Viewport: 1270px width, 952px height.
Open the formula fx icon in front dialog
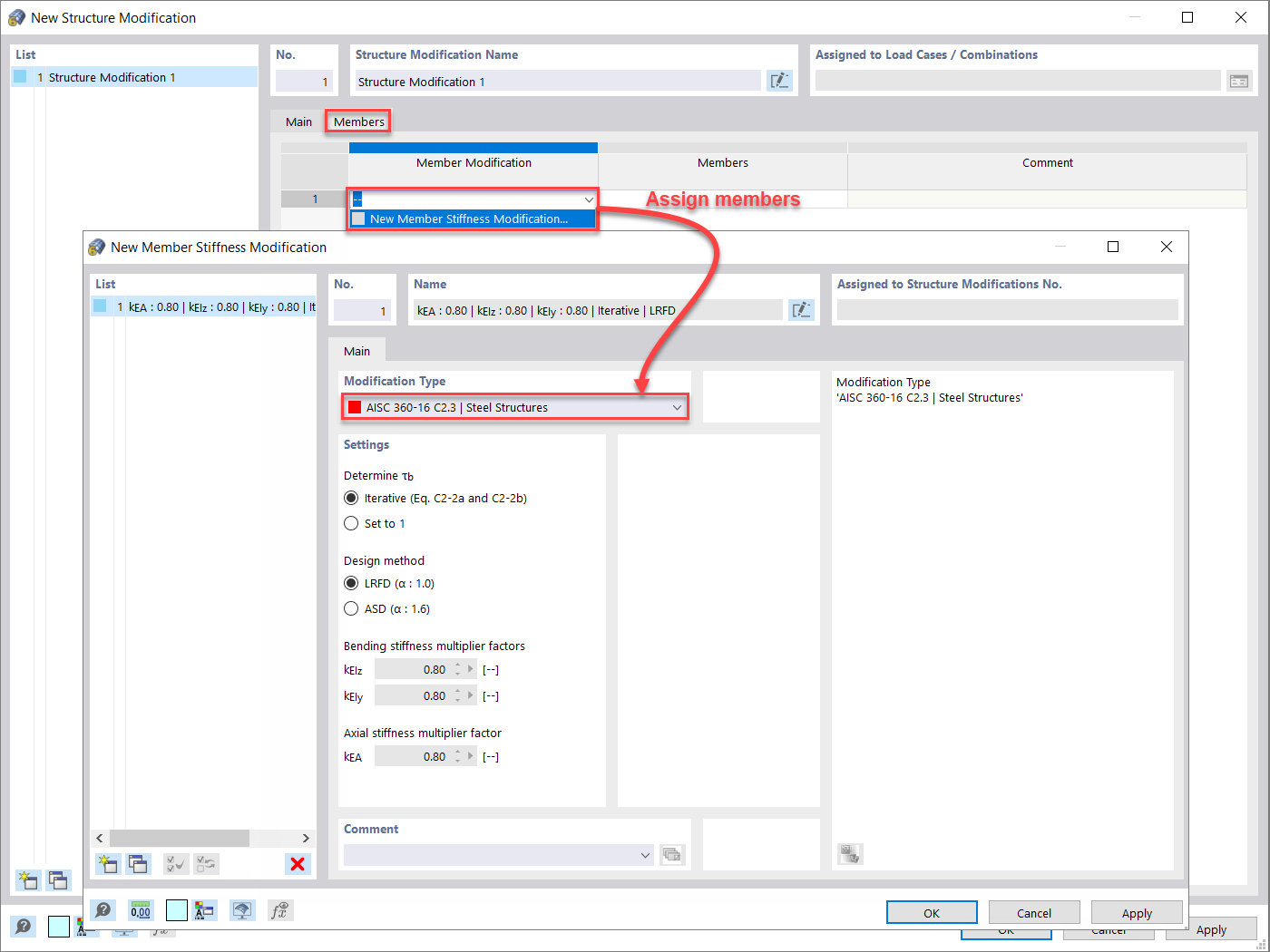point(279,910)
